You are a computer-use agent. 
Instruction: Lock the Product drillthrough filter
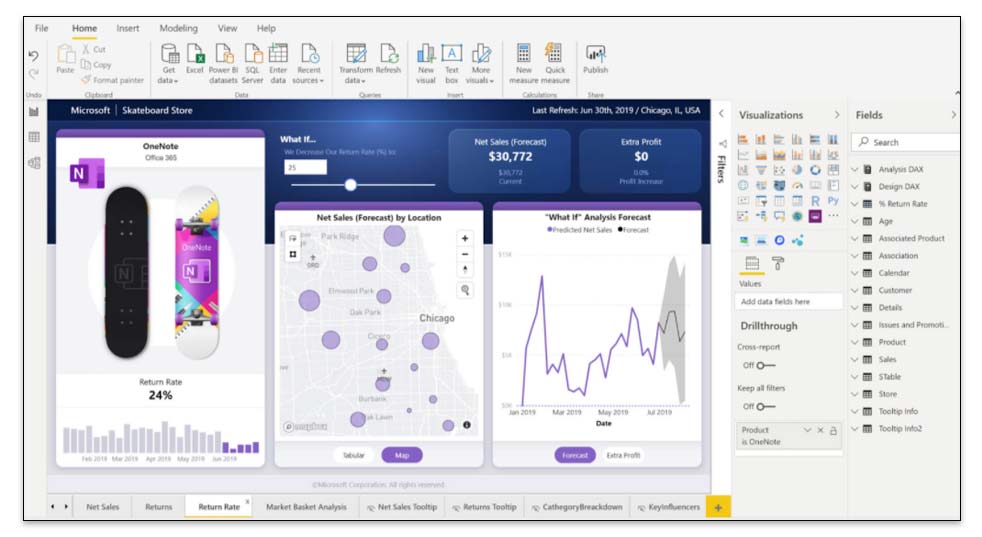click(834, 430)
